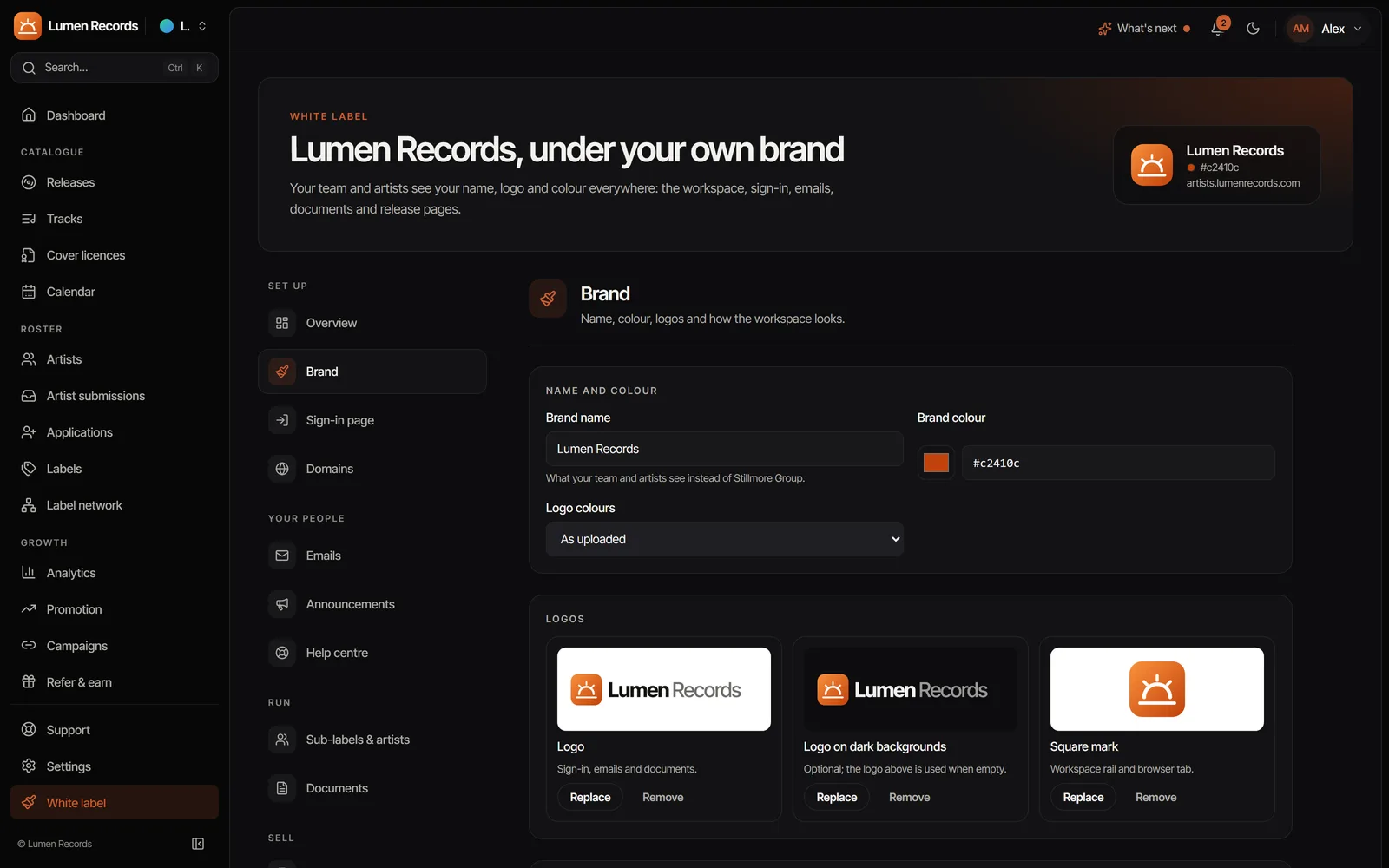Click the Square mark logo thumbnail
This screenshot has width=1389, height=868.
click(x=1156, y=689)
